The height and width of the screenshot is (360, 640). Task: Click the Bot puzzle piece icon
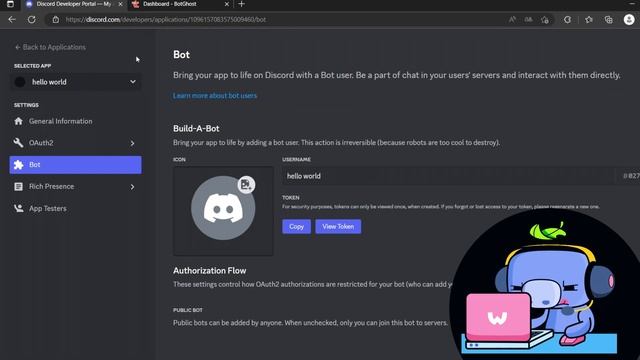click(18, 165)
